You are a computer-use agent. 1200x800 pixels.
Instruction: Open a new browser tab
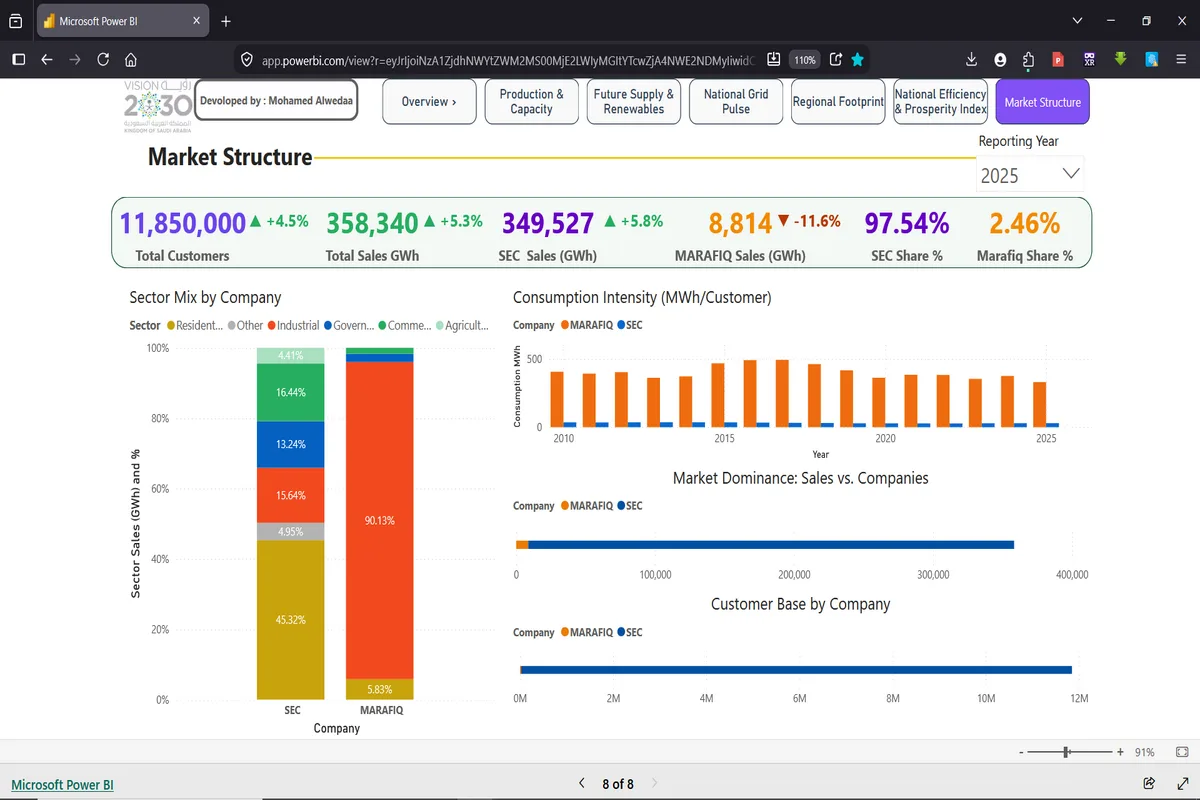[226, 21]
